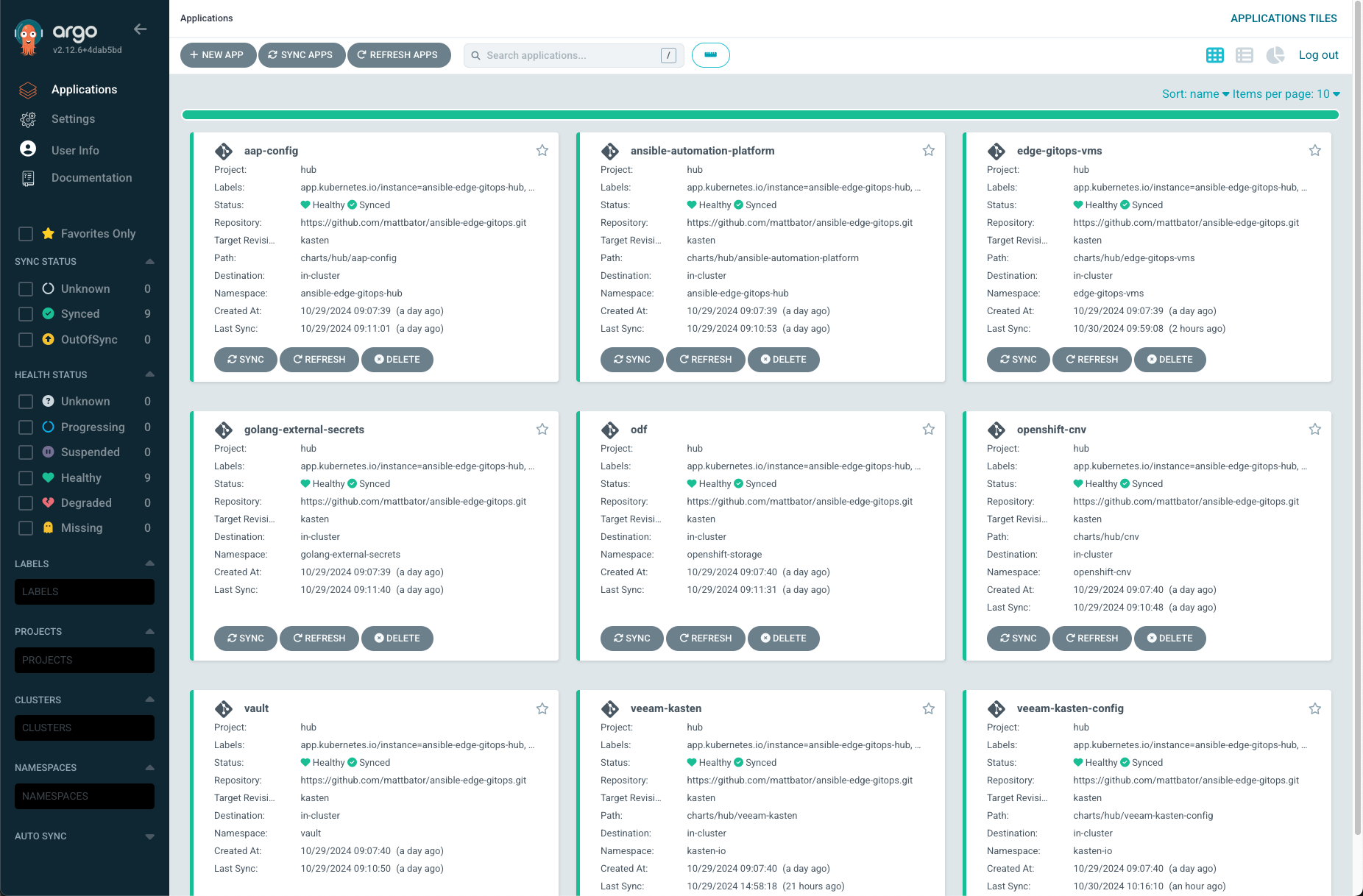Check the Suspended filter checkbox
1363x896 pixels.
pyautogui.click(x=26, y=452)
